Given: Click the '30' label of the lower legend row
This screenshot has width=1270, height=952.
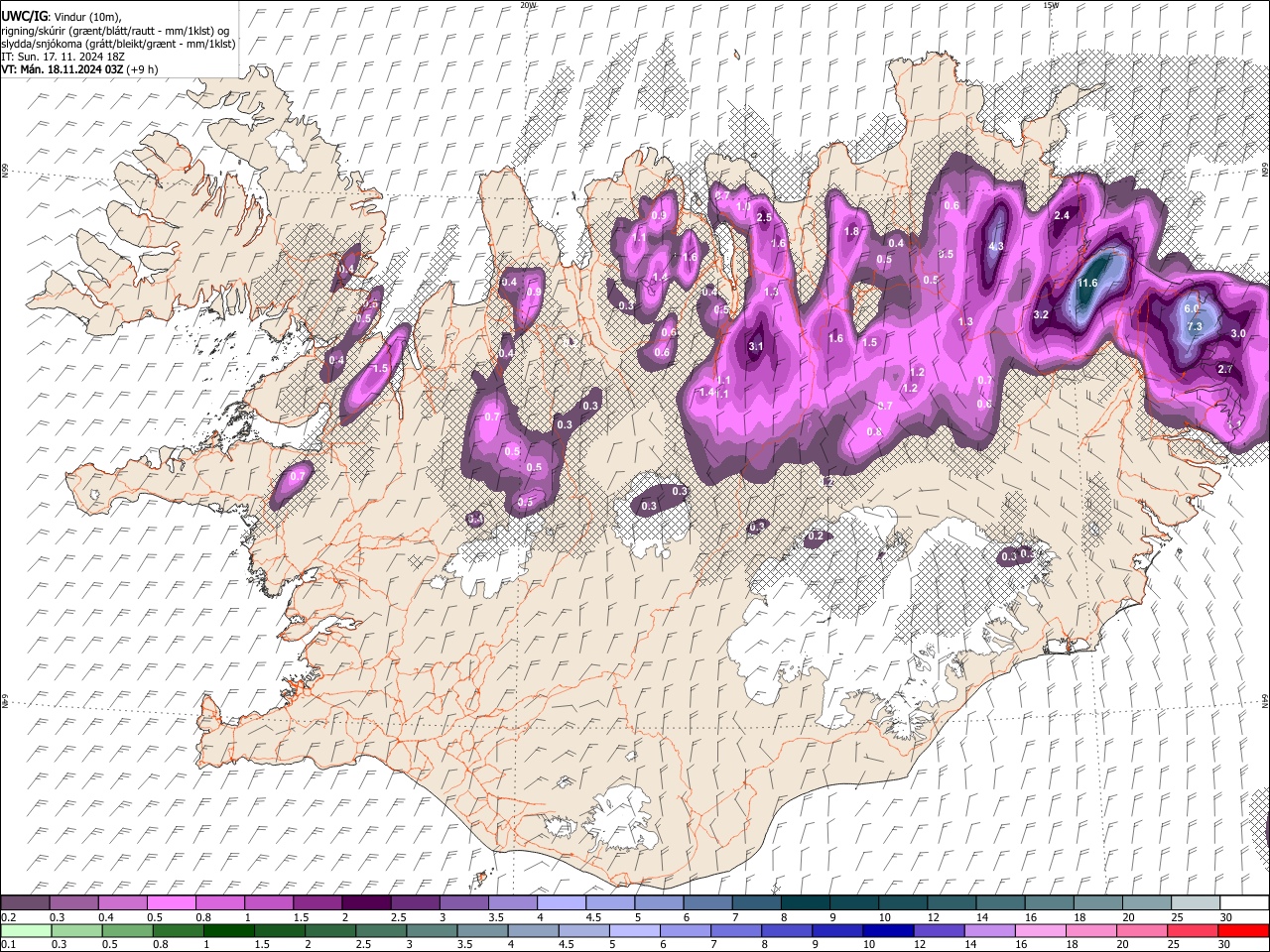Looking at the screenshot, I should coord(1226,945).
